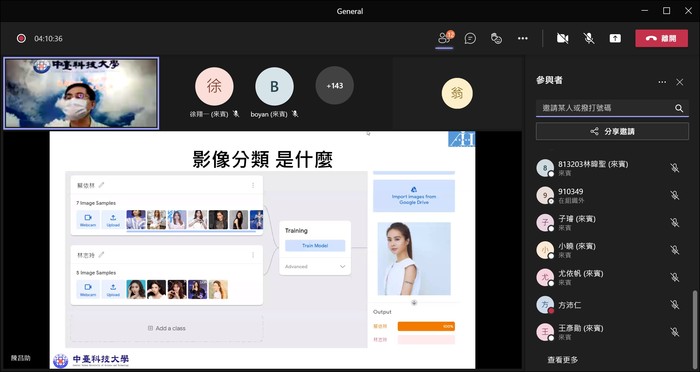The image size is (700, 372).
Task: Select first sample thumbnail in 5 Image Samples
Action: coord(136,289)
